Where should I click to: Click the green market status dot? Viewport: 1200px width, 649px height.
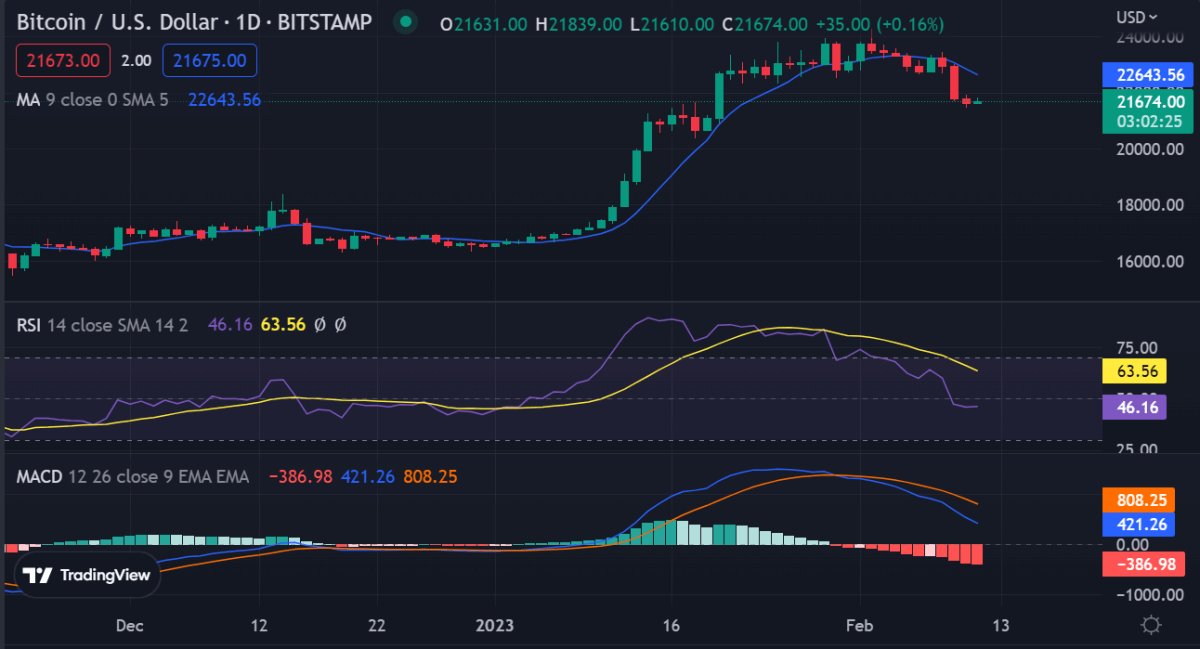coord(405,20)
